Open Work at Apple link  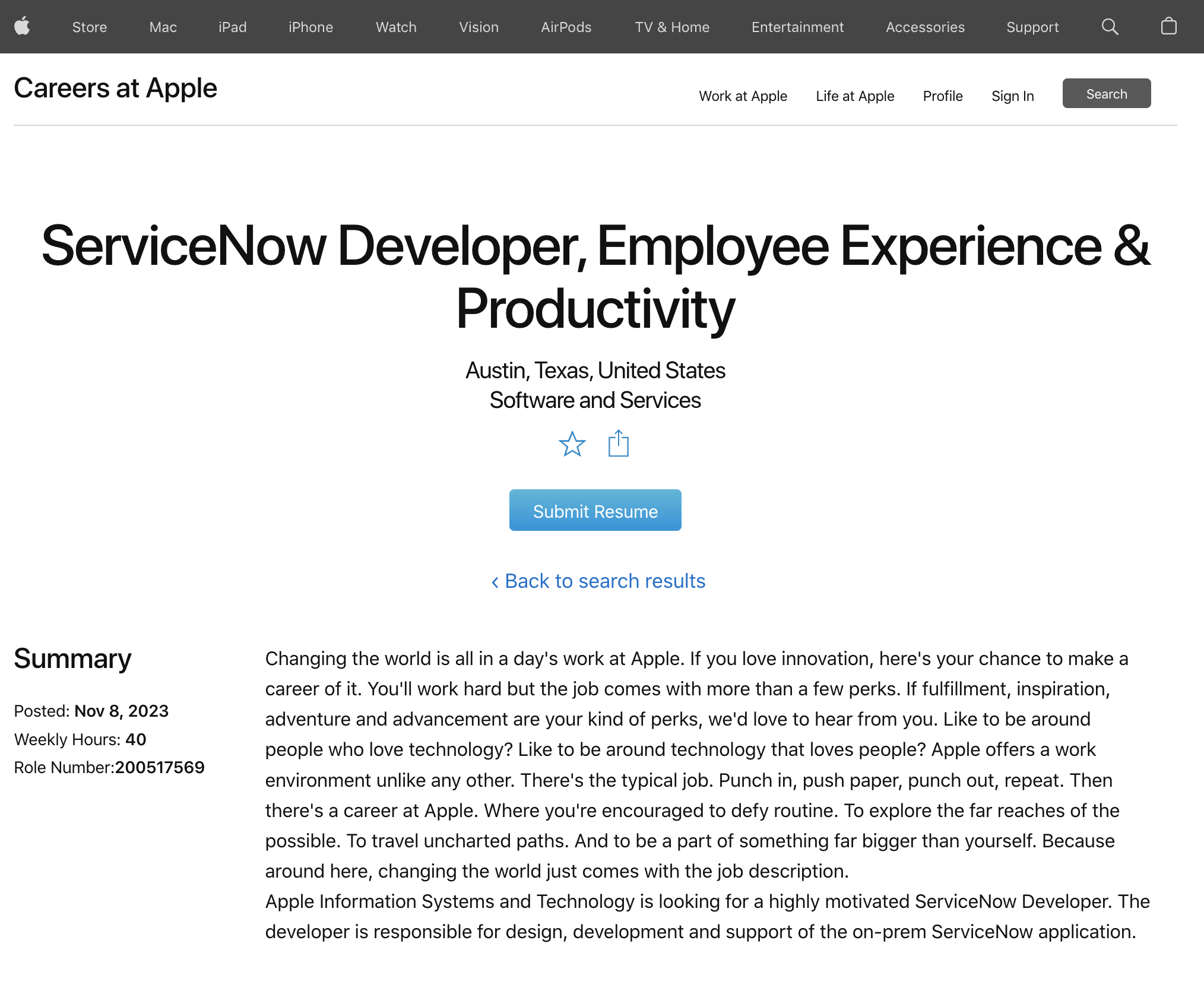743,96
